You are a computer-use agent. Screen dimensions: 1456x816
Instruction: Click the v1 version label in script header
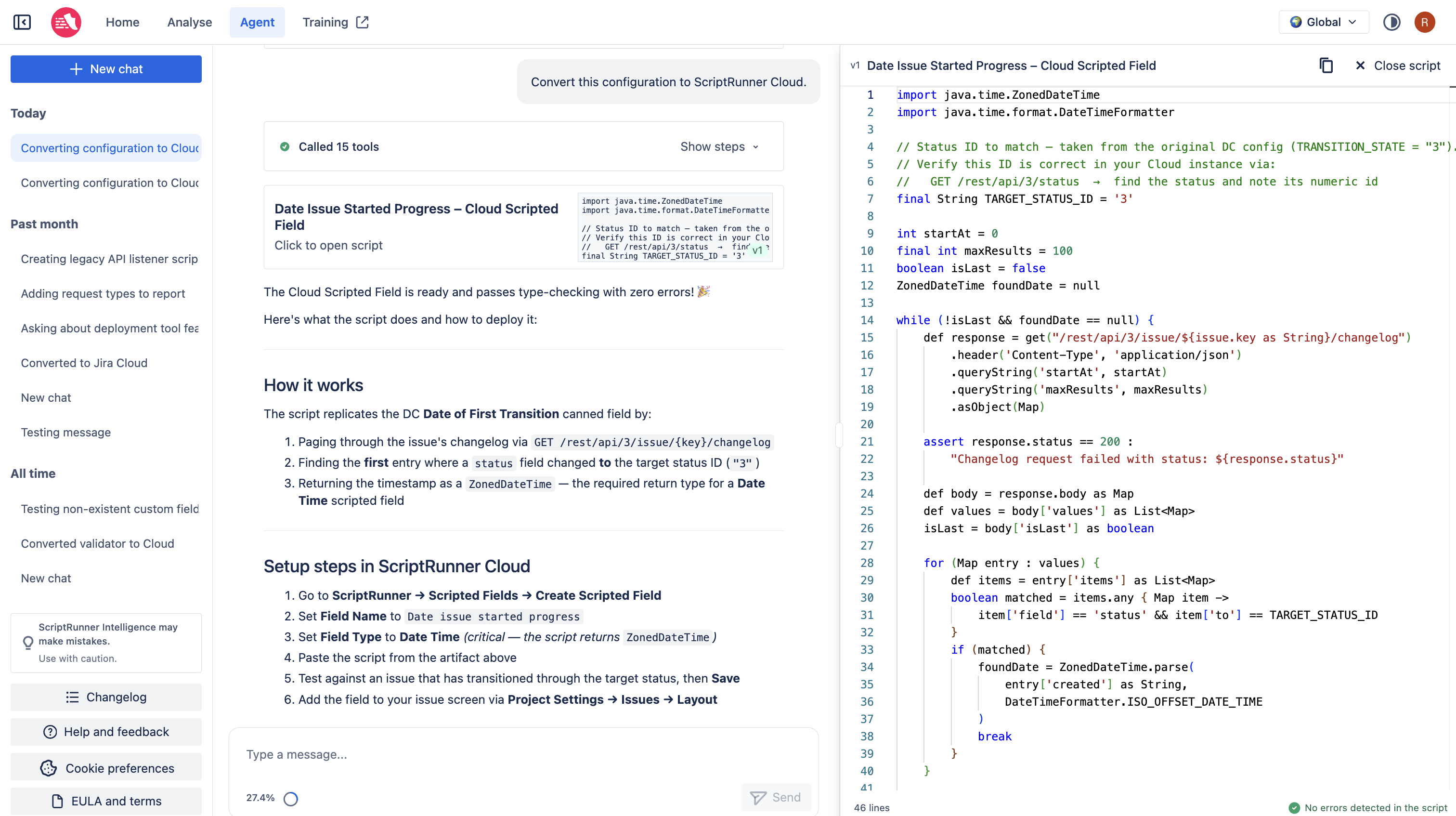(855, 66)
